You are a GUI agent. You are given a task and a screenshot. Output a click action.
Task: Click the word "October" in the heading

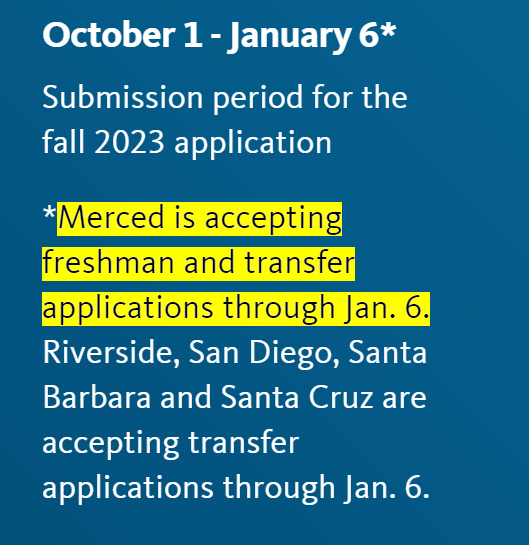point(109,35)
